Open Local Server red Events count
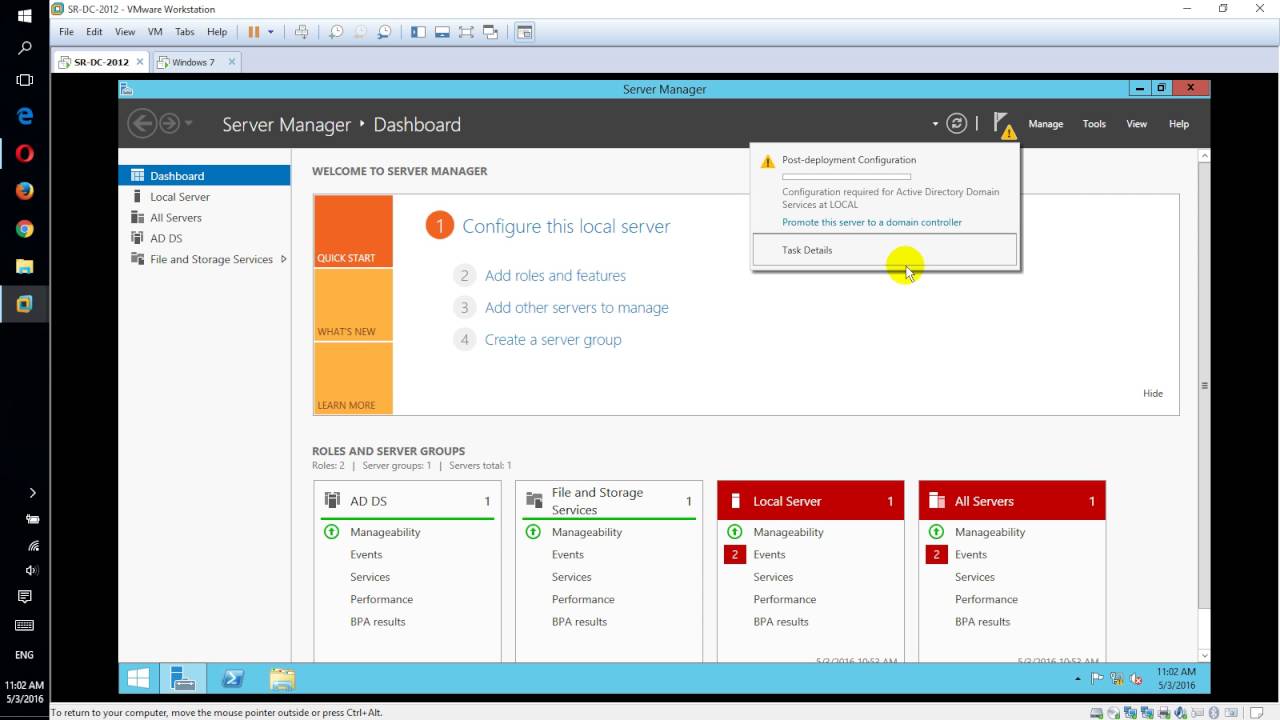The height and width of the screenshot is (720, 1280). 735,554
